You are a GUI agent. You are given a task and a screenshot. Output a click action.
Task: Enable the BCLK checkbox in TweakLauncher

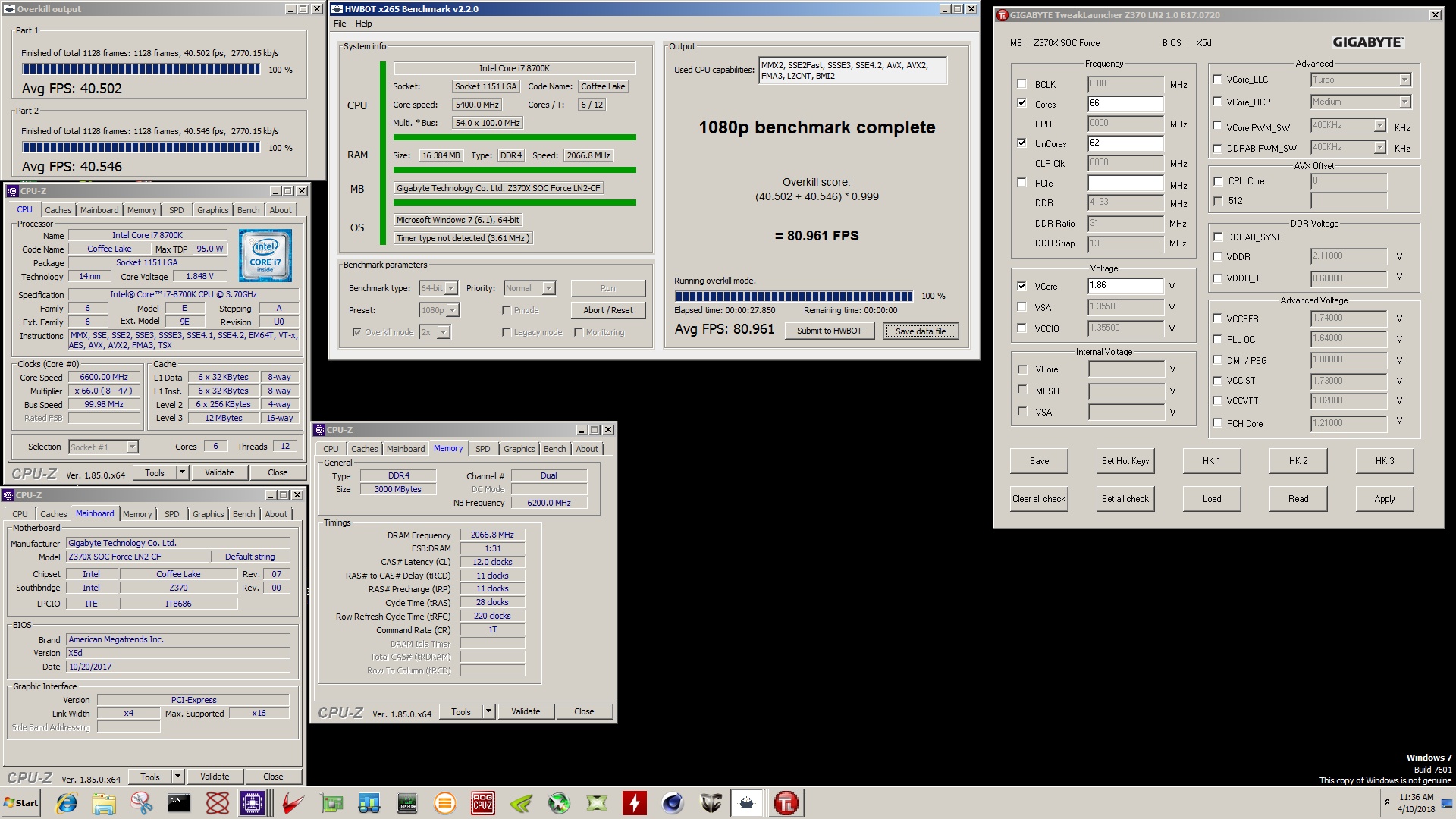[x=1021, y=84]
